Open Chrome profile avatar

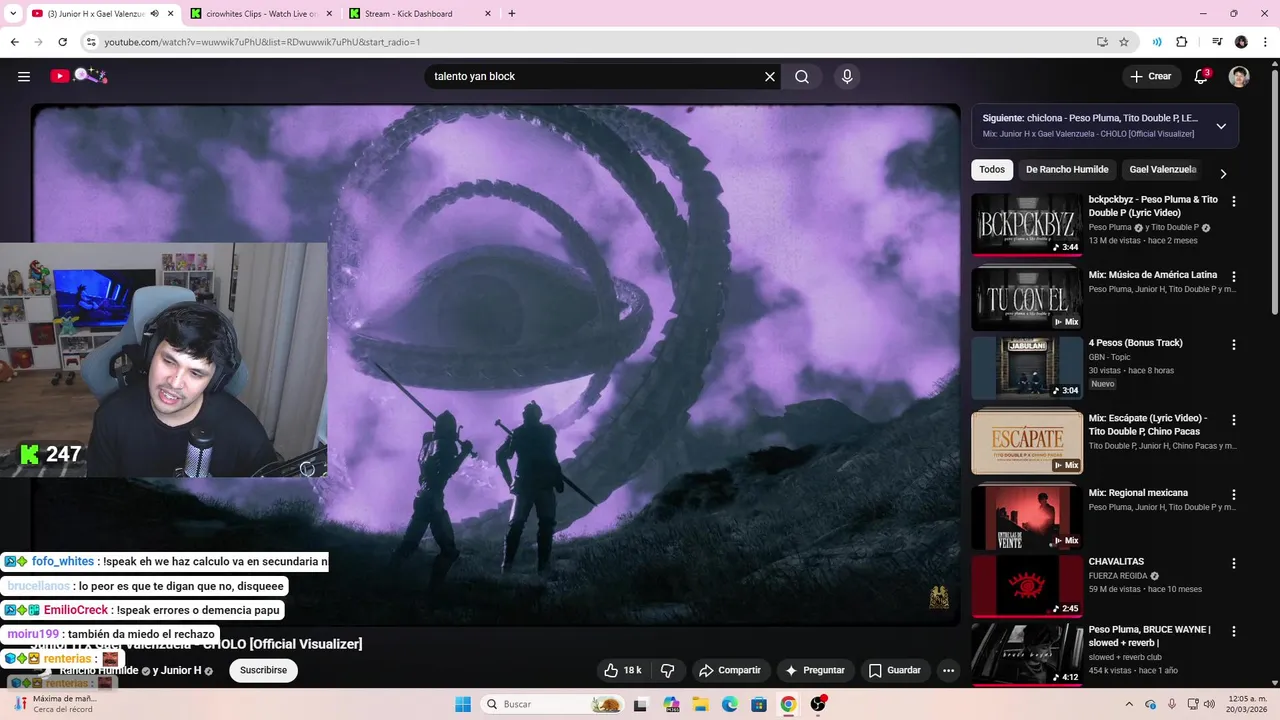tap(1241, 42)
